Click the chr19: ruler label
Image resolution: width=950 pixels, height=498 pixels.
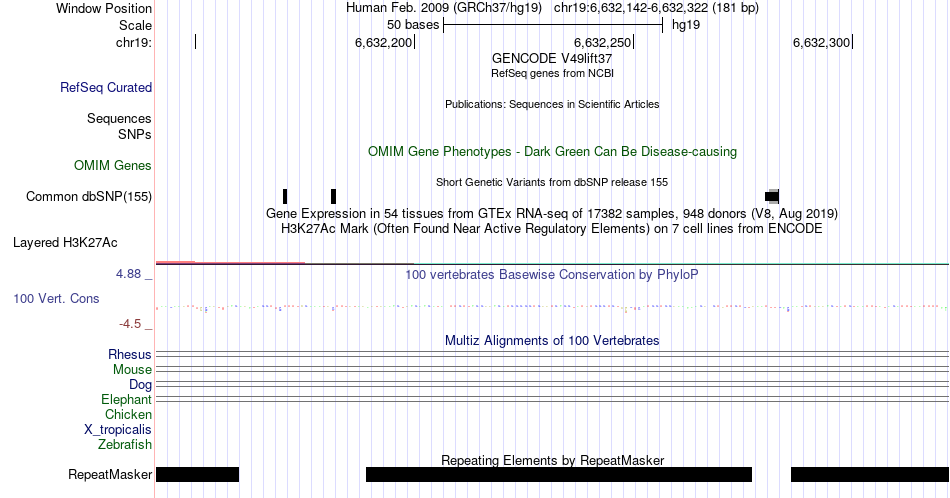[134, 42]
